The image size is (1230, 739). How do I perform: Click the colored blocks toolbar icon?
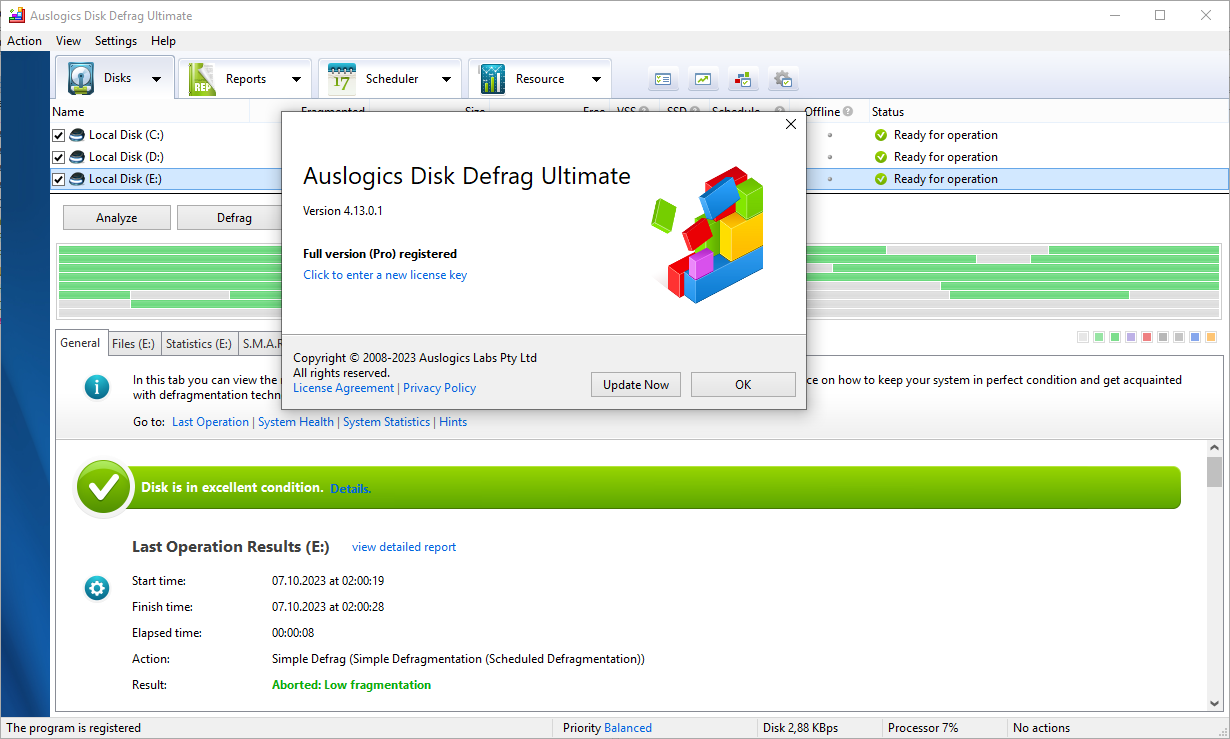743,79
